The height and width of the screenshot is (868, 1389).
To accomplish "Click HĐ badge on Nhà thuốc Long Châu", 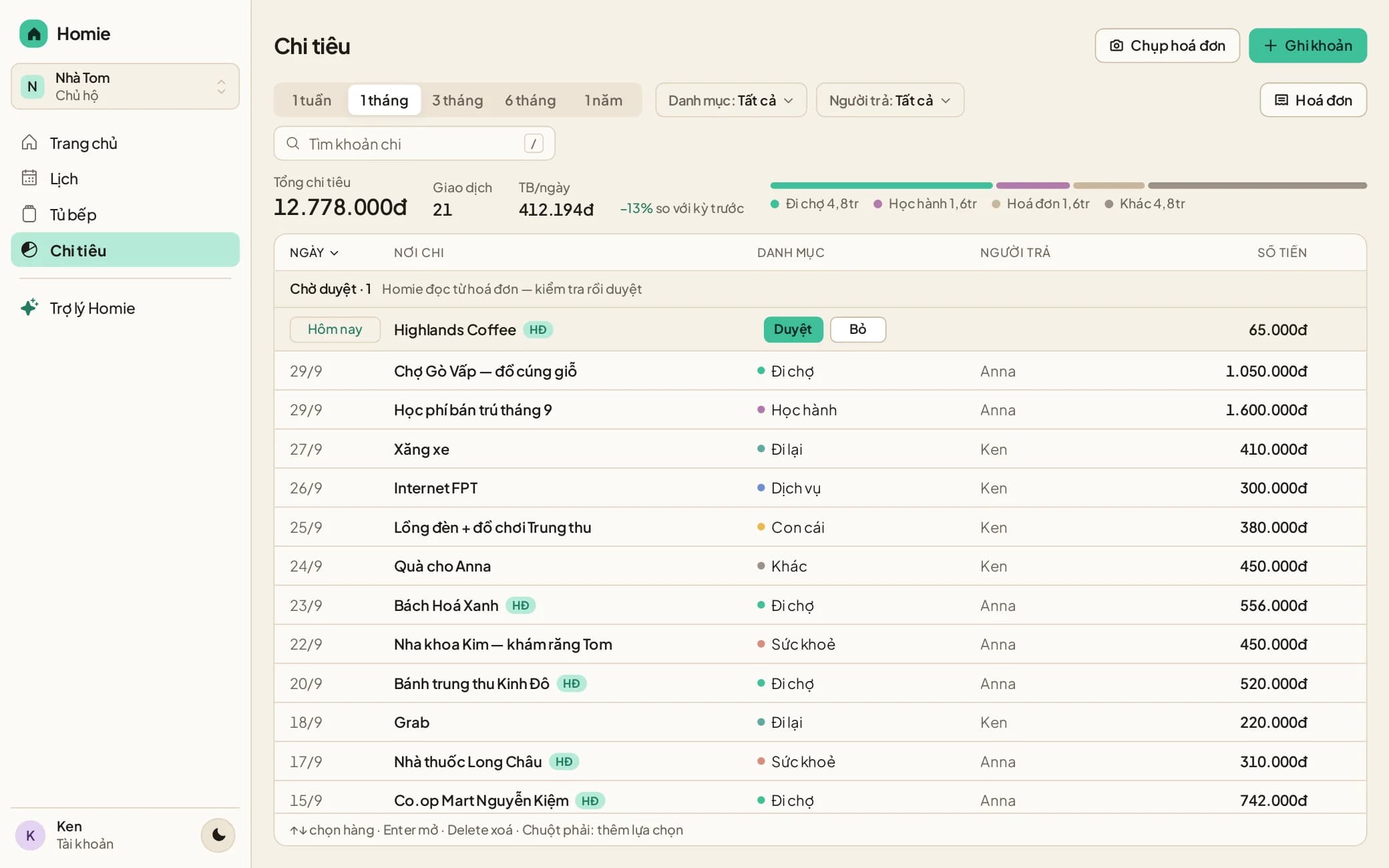I will [564, 762].
